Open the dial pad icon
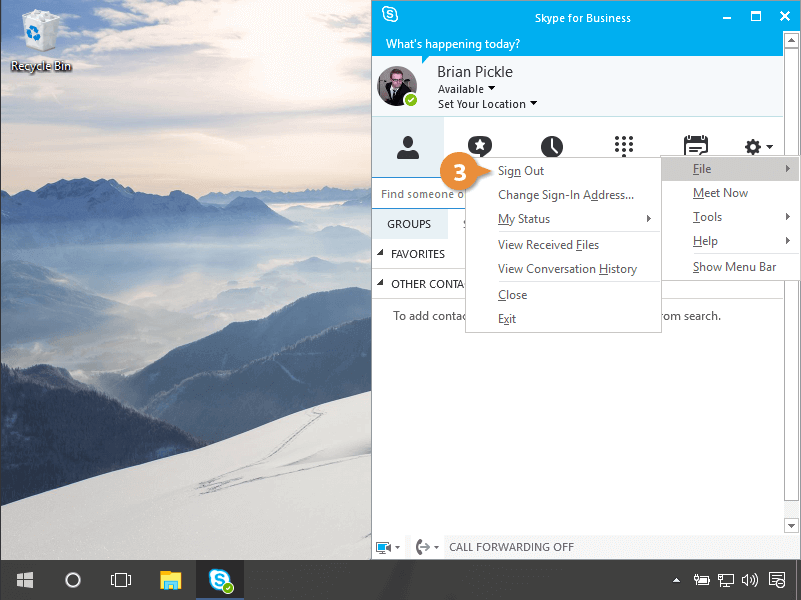The width and height of the screenshot is (801, 600). coord(624,147)
